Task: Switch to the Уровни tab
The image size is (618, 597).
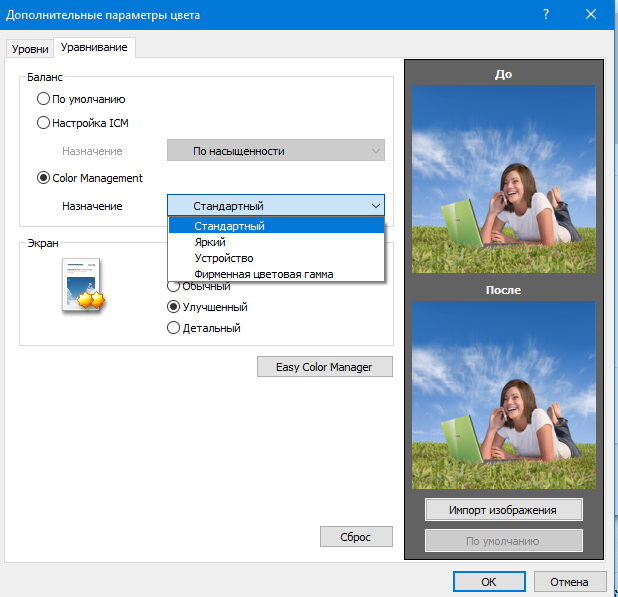Action: tap(30, 49)
